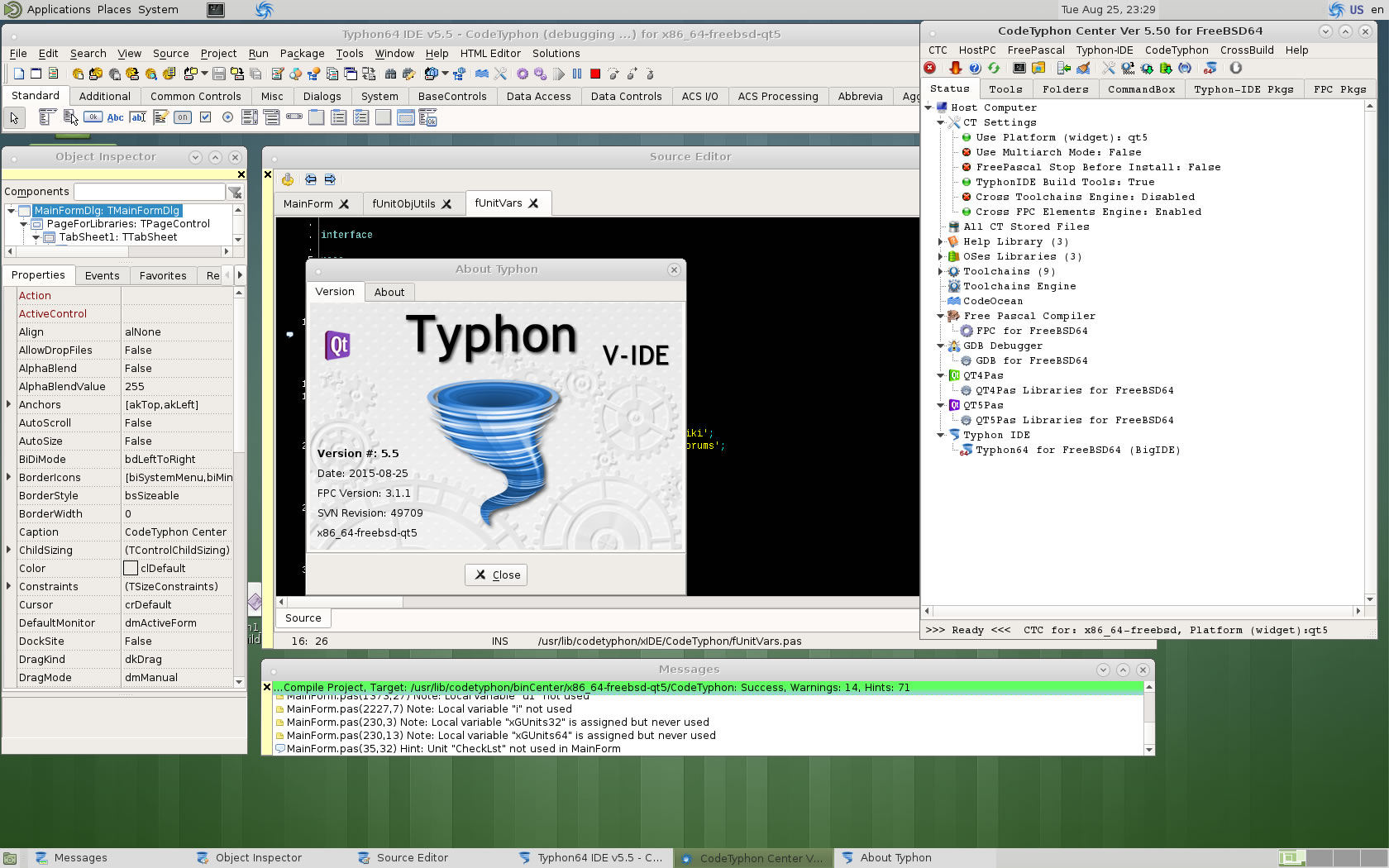This screenshot has width=1389, height=868.
Task: Click the Source Editor horizontal scrollbar thumb
Action: pyautogui.click(x=345, y=602)
